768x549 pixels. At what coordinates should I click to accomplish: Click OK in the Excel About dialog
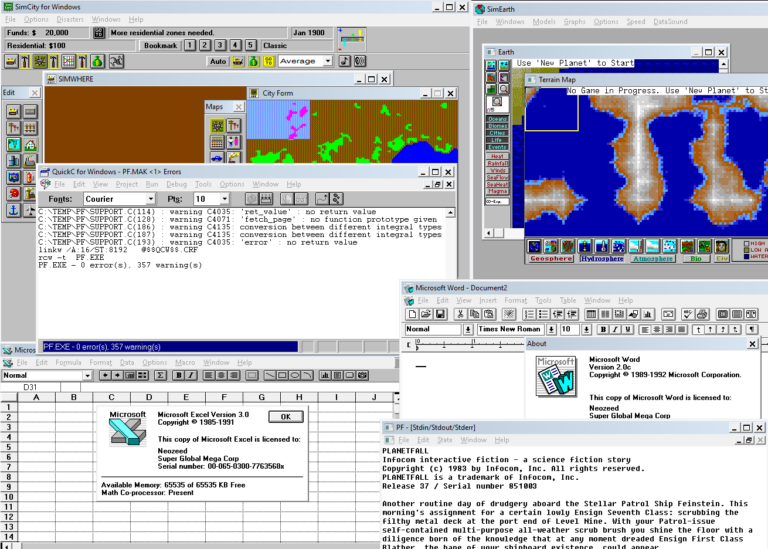(285, 416)
